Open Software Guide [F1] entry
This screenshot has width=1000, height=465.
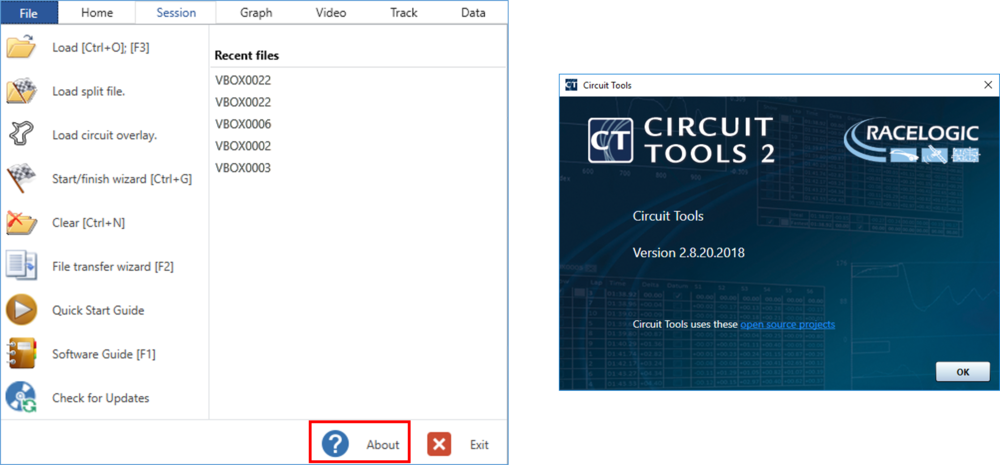coord(104,354)
